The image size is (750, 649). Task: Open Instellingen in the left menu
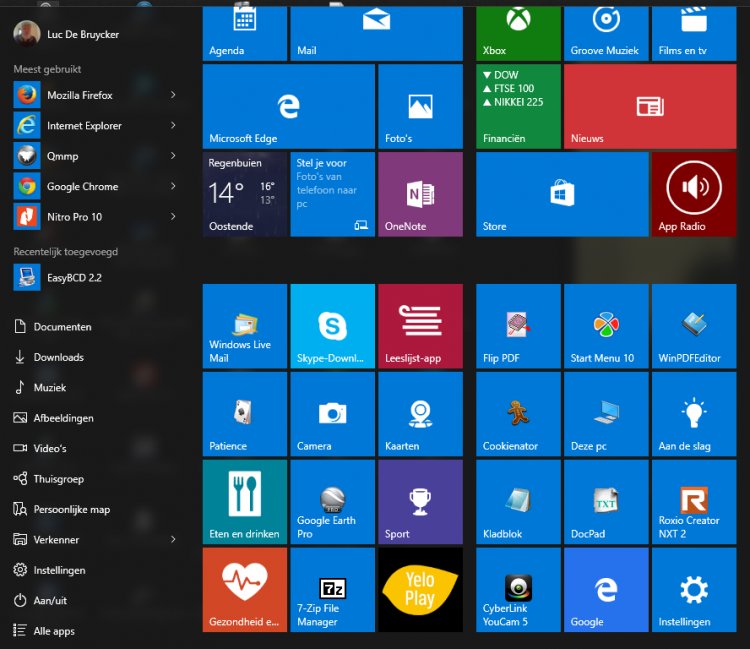coord(59,570)
